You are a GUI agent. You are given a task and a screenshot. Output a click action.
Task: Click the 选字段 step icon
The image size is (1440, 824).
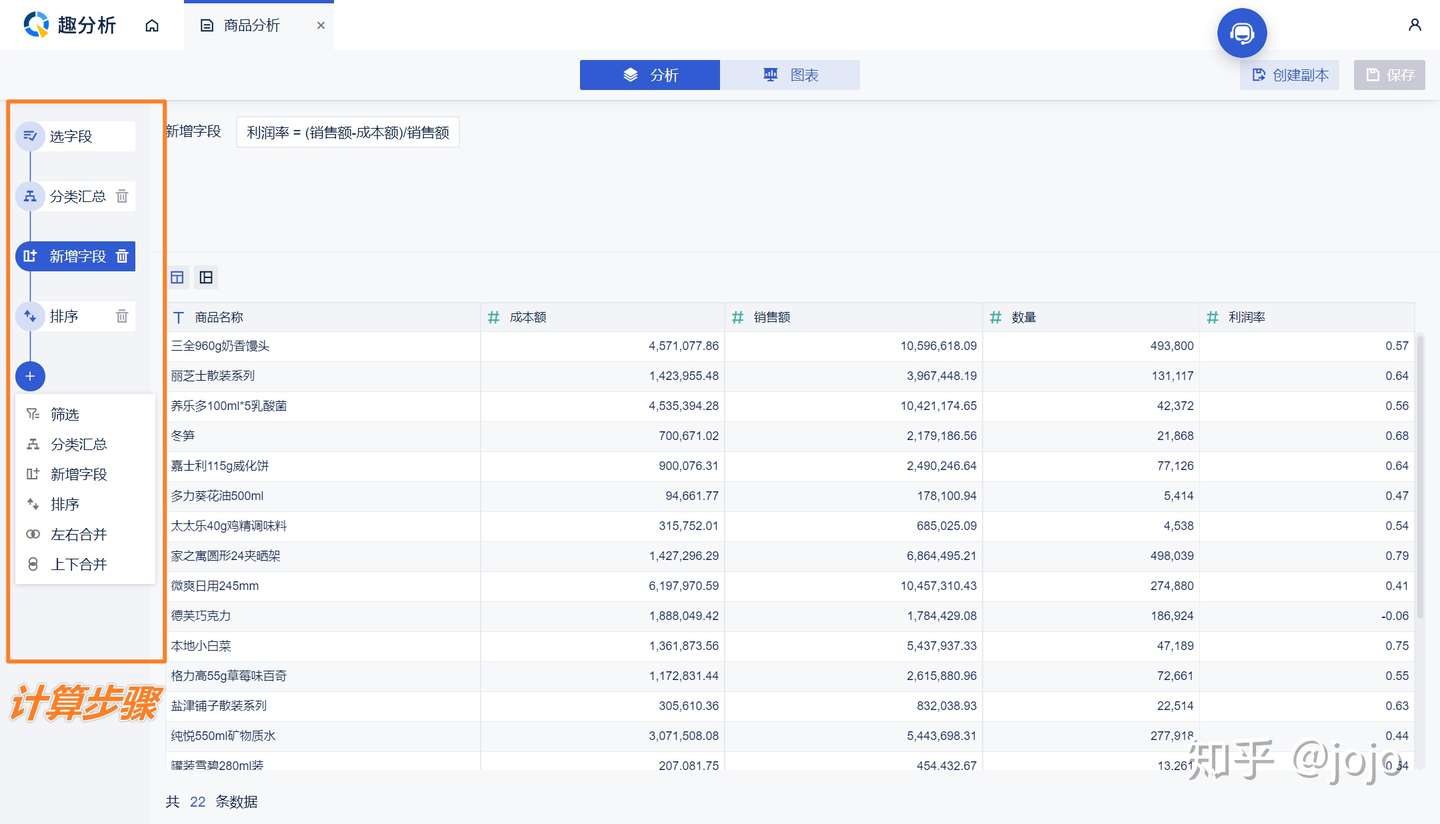point(30,136)
